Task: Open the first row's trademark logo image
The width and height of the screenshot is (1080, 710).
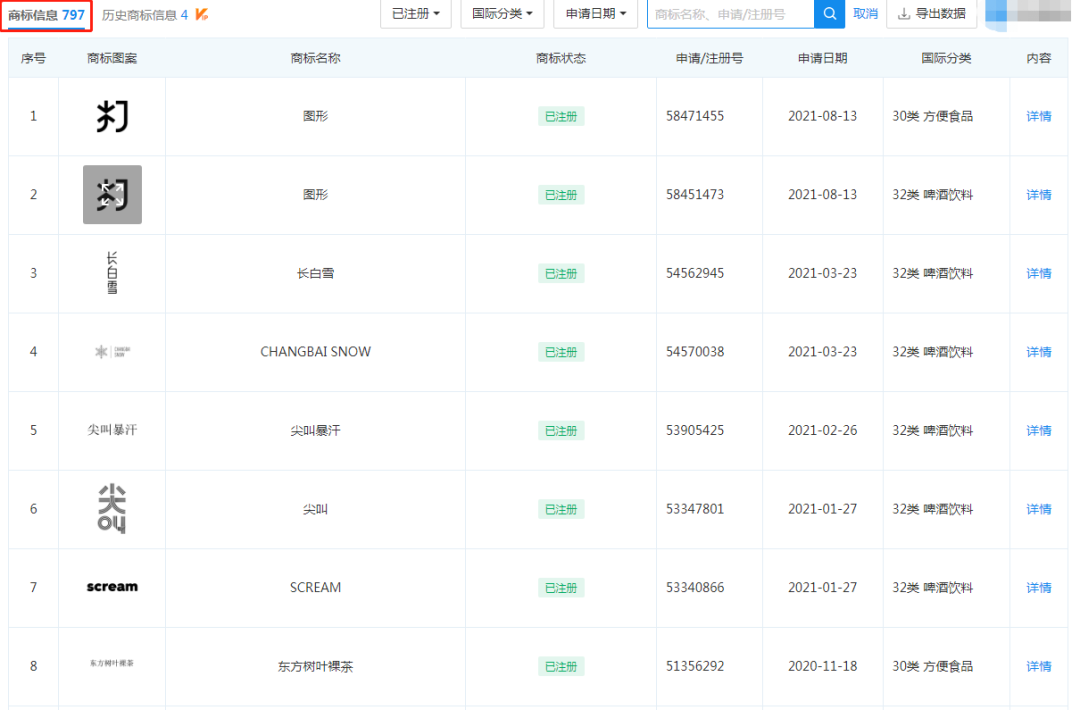Action: pyautogui.click(x=112, y=116)
